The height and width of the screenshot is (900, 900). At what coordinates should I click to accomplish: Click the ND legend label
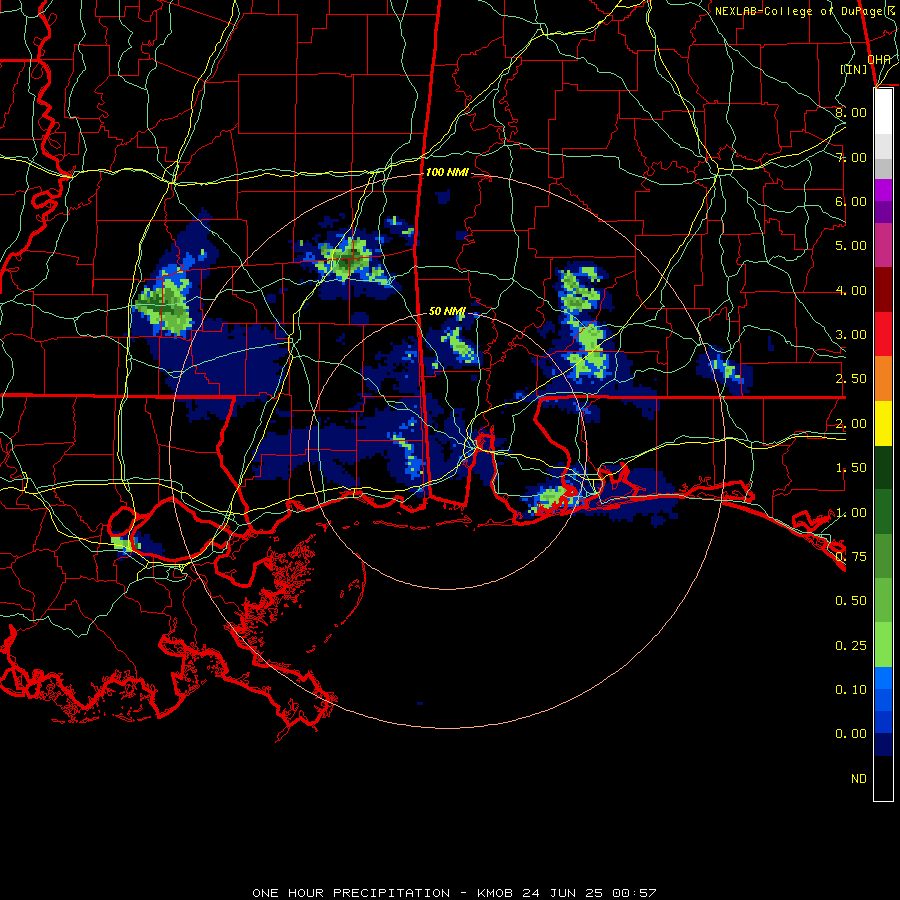pos(859,779)
